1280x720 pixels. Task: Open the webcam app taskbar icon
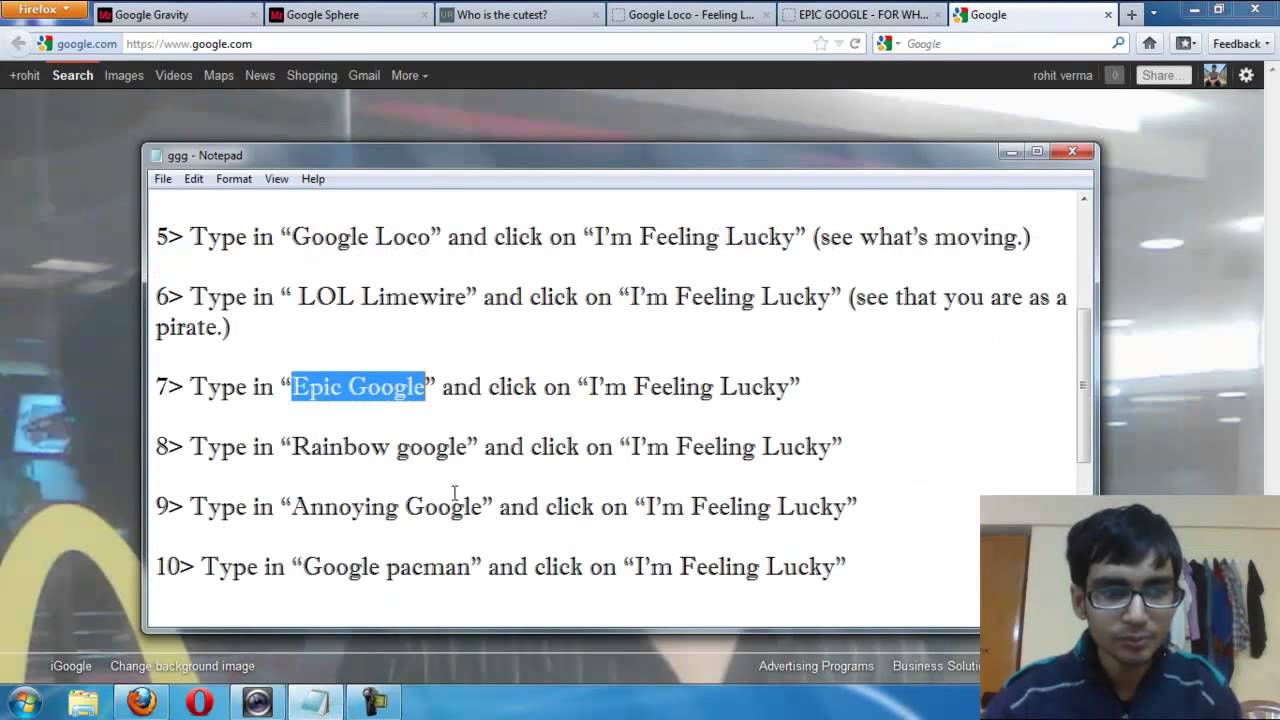coord(257,702)
